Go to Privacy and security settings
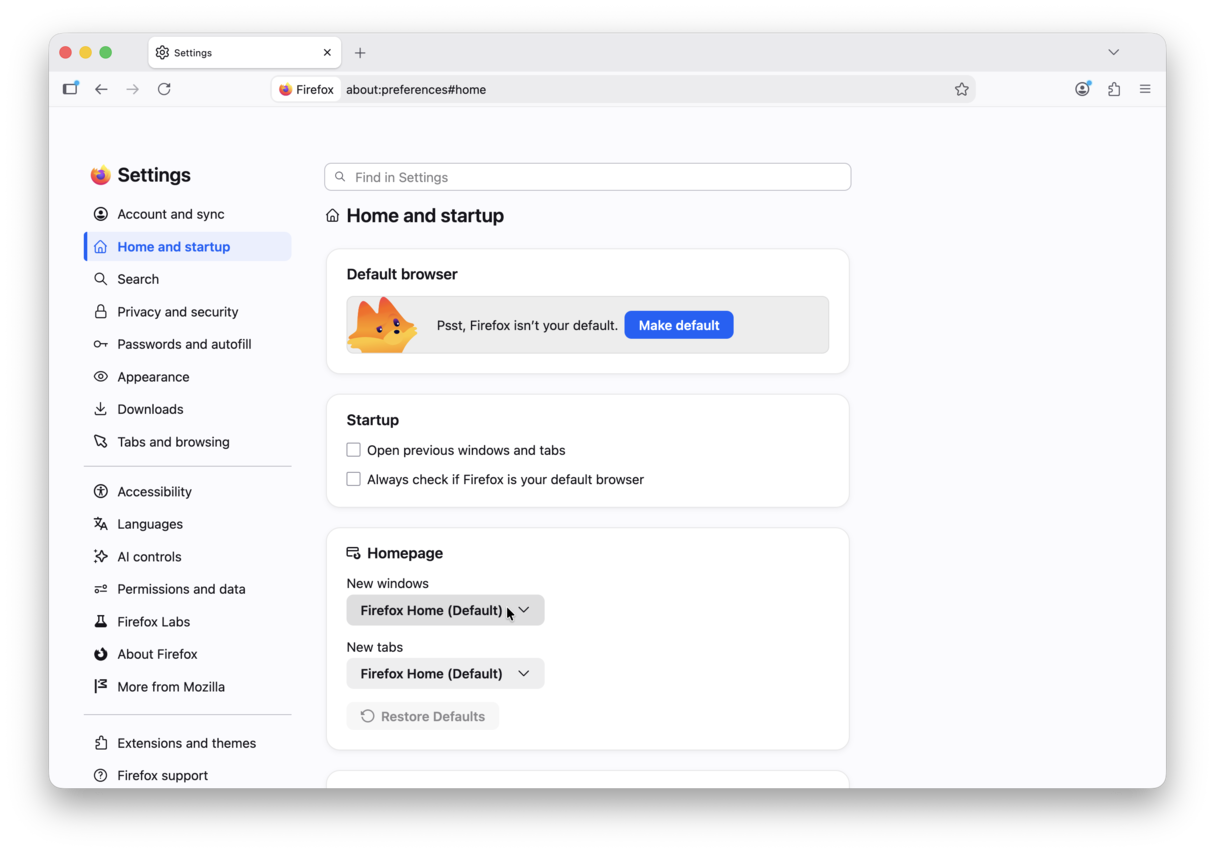Image resolution: width=1215 pixels, height=853 pixels. pos(188,312)
